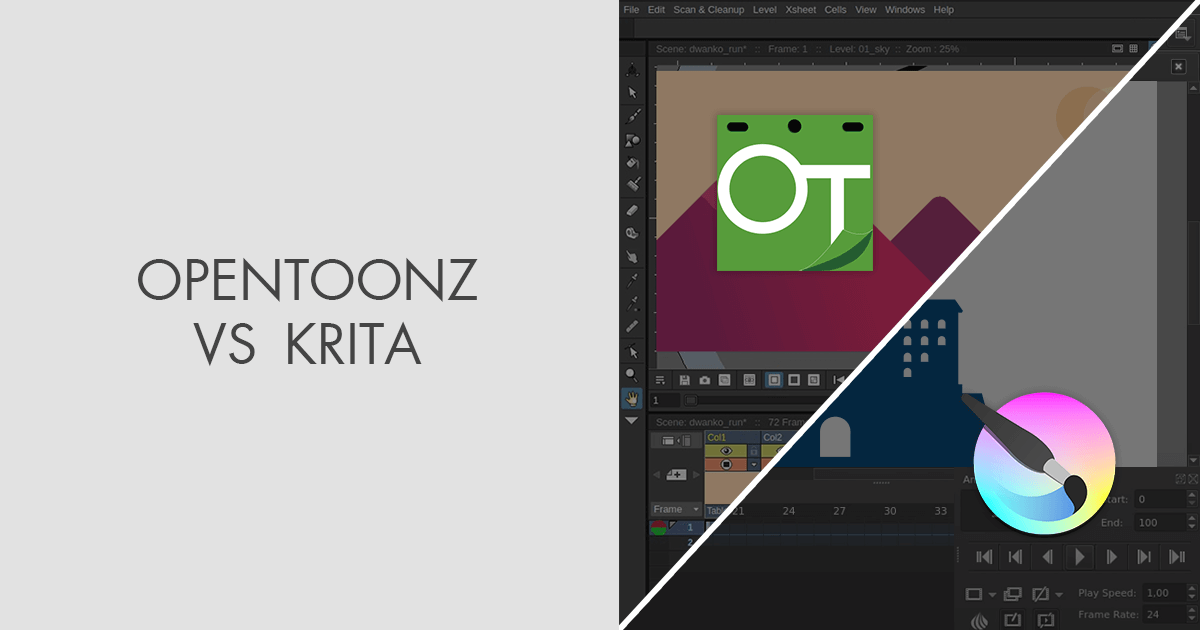The height and width of the screenshot is (630, 1200).
Task: Toggle the render visibility circle on Col1
Action: pyautogui.click(x=726, y=464)
